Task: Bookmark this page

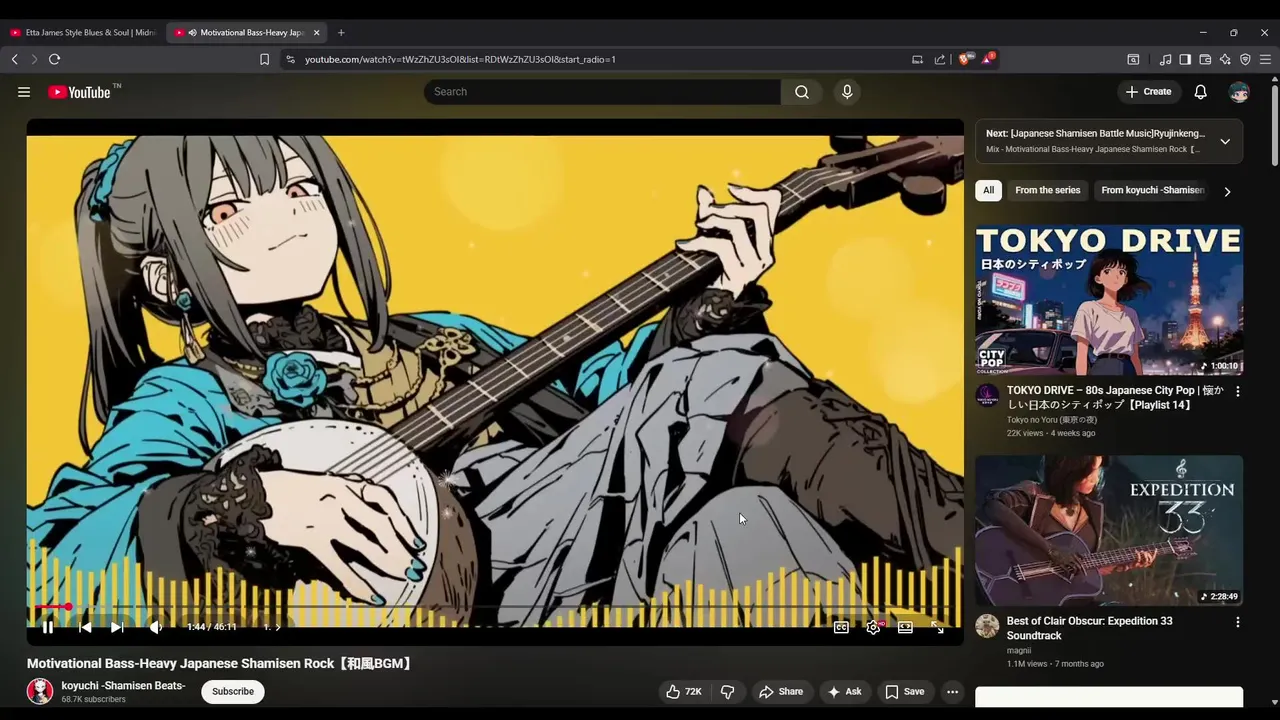Action: (264, 59)
